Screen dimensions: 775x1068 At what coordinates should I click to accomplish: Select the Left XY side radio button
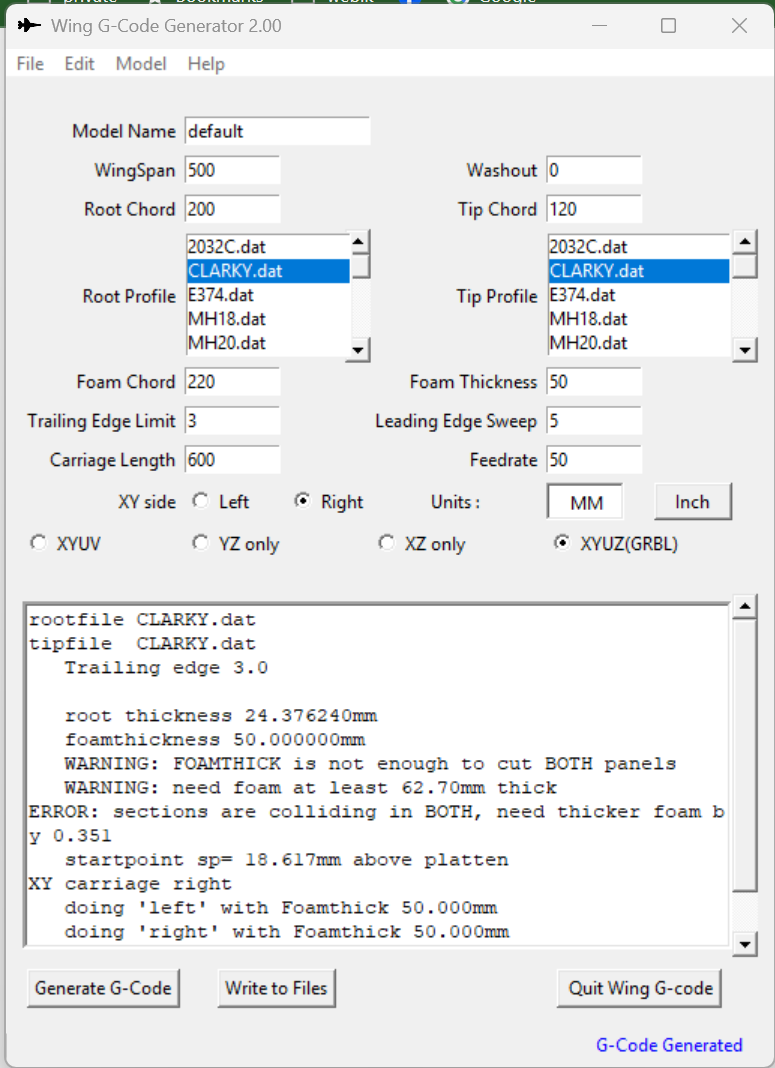coord(201,501)
